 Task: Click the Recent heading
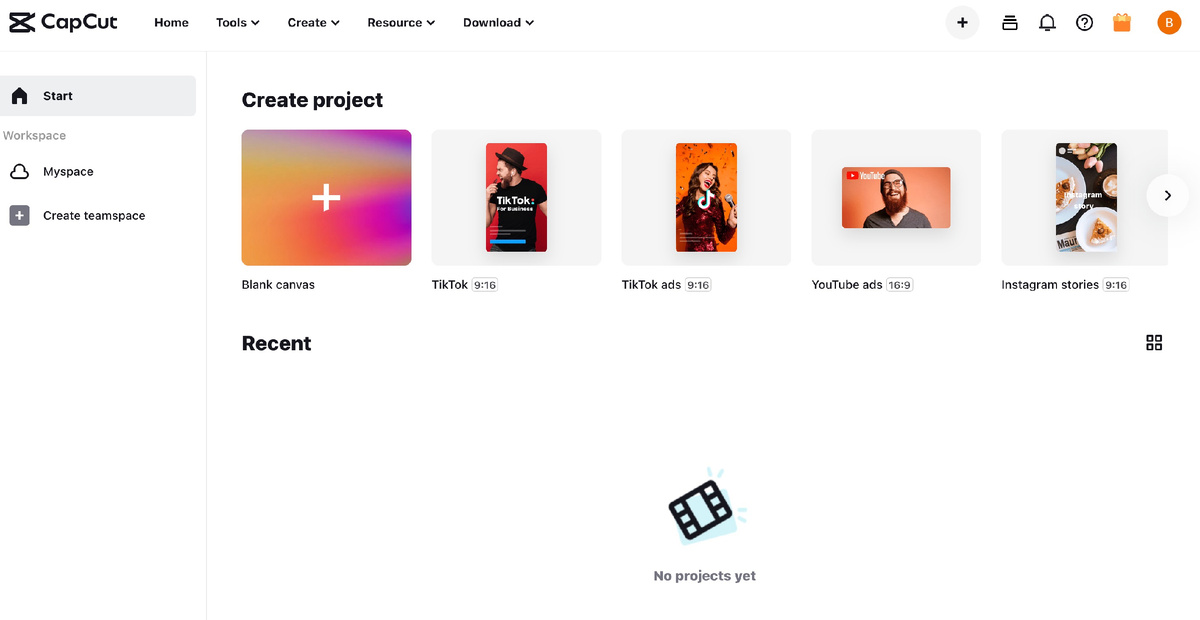276,343
